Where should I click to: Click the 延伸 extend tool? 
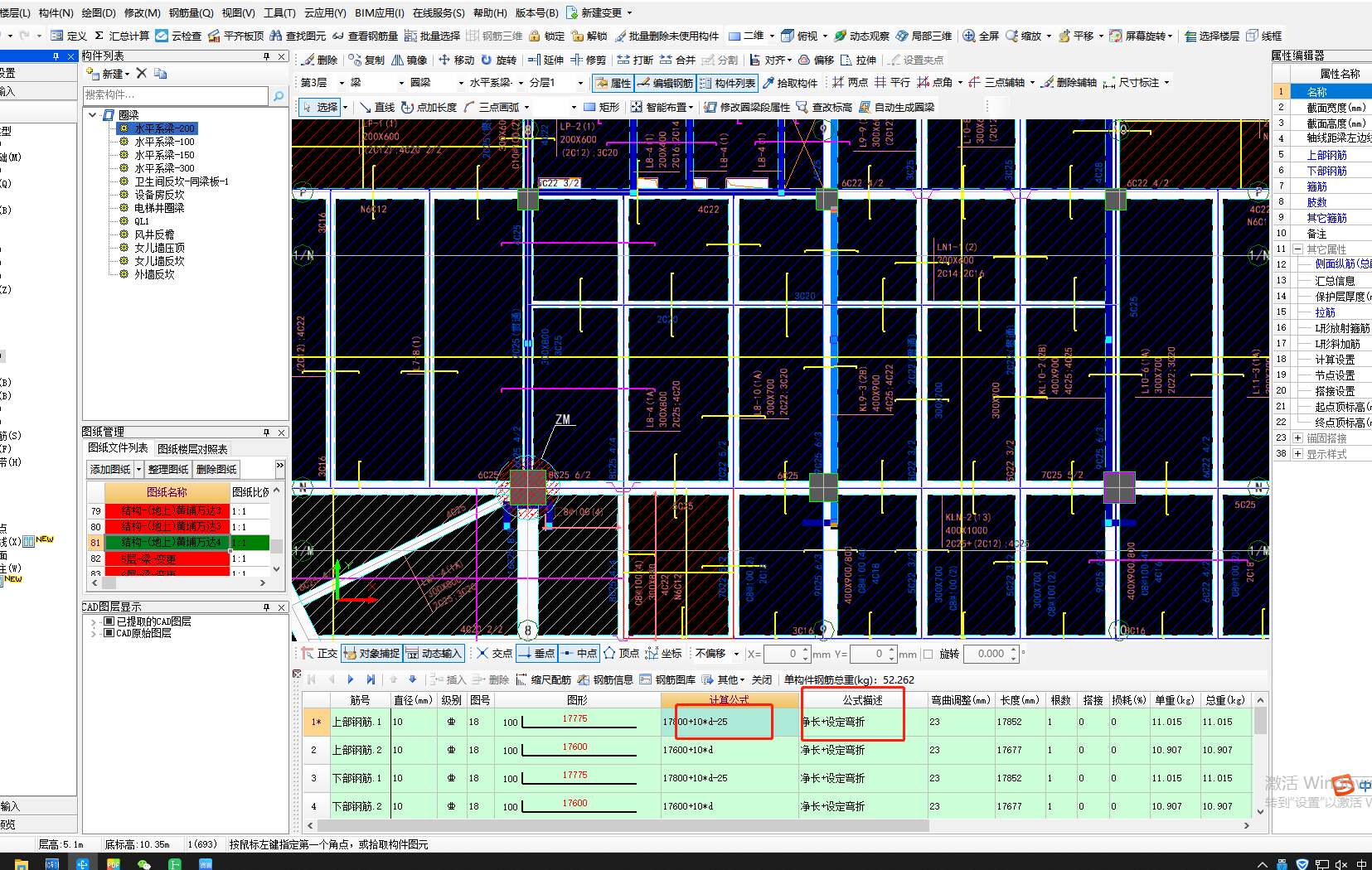[545, 60]
